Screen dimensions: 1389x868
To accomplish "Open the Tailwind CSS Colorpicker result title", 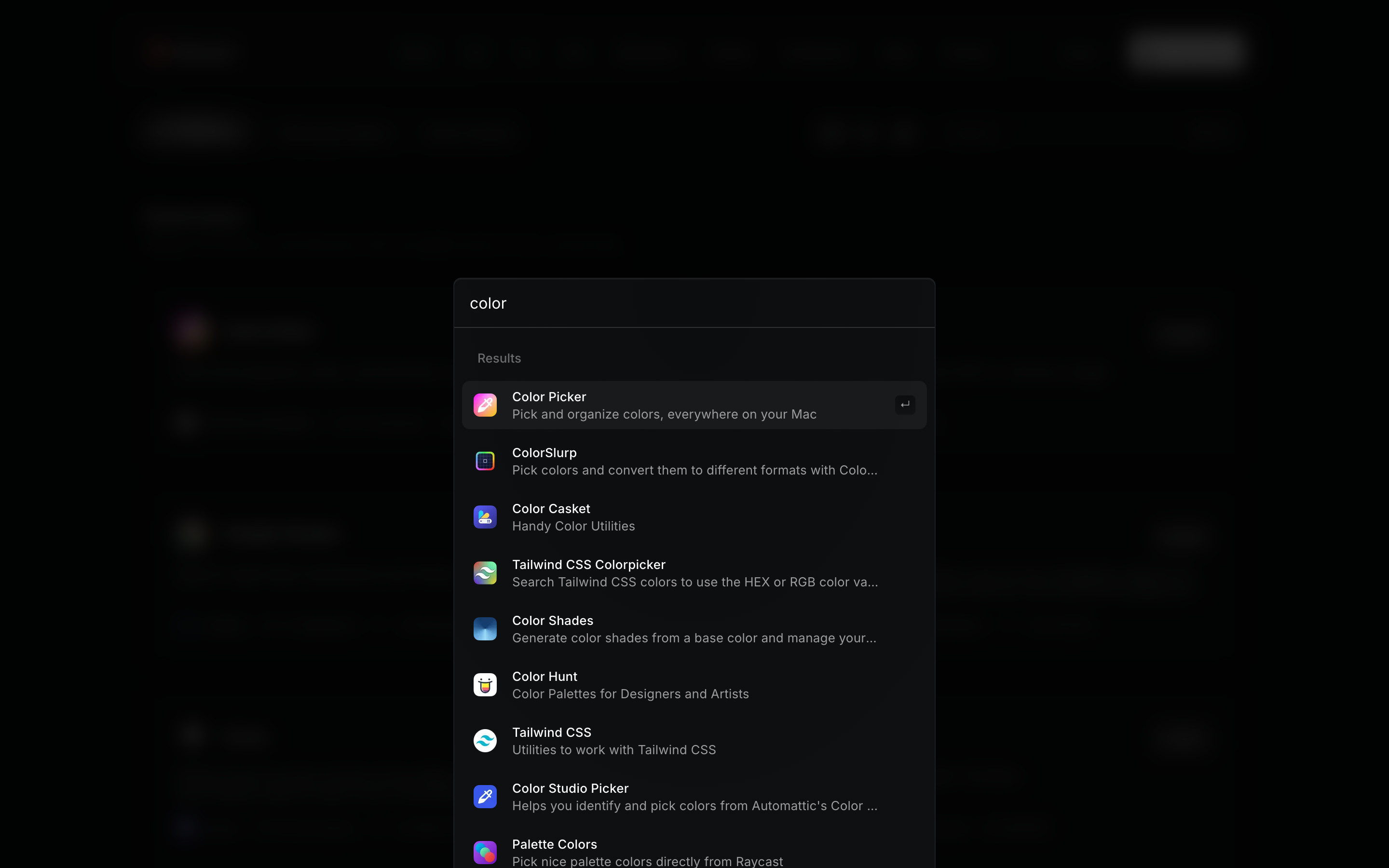I will 588,565.
